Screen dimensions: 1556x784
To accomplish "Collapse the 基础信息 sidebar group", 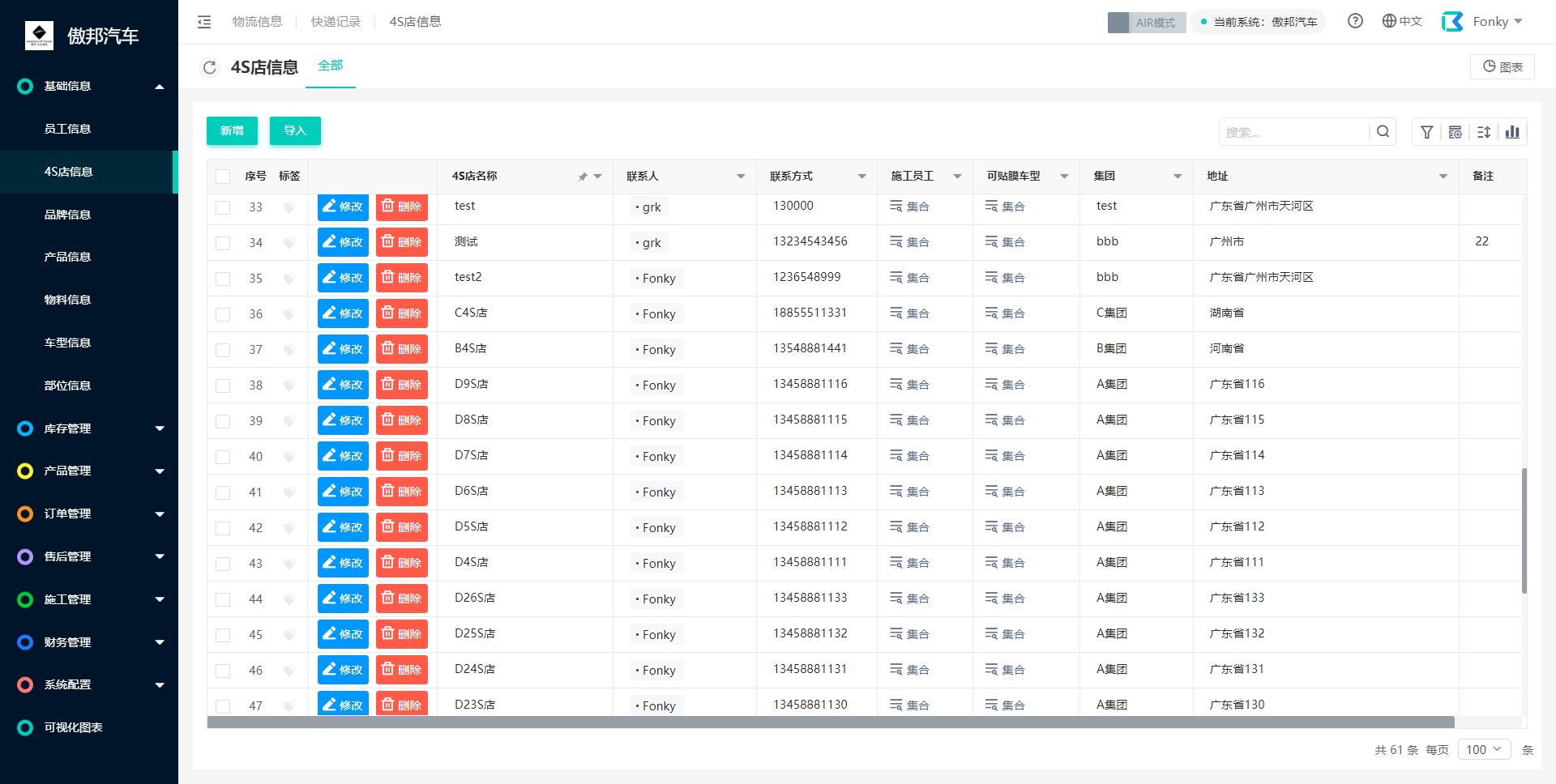I will [x=89, y=86].
